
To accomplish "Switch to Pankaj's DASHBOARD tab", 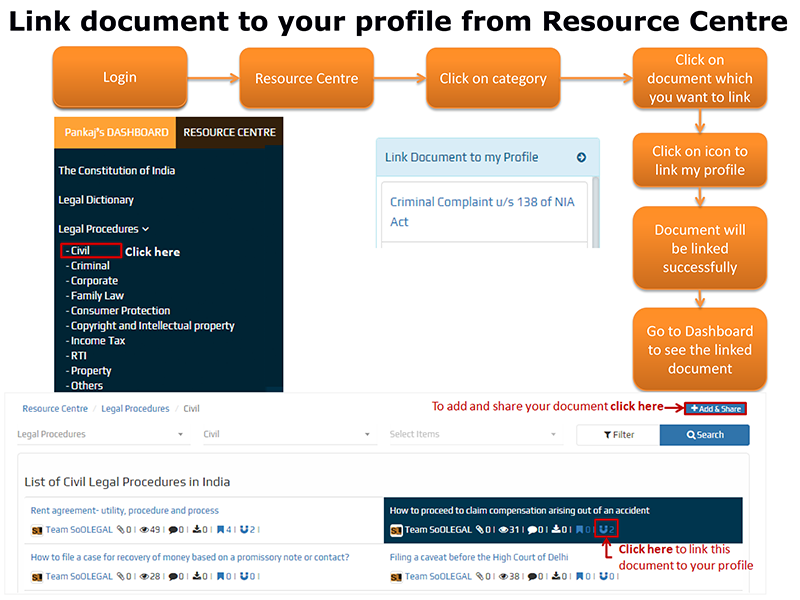I will 116,132.
